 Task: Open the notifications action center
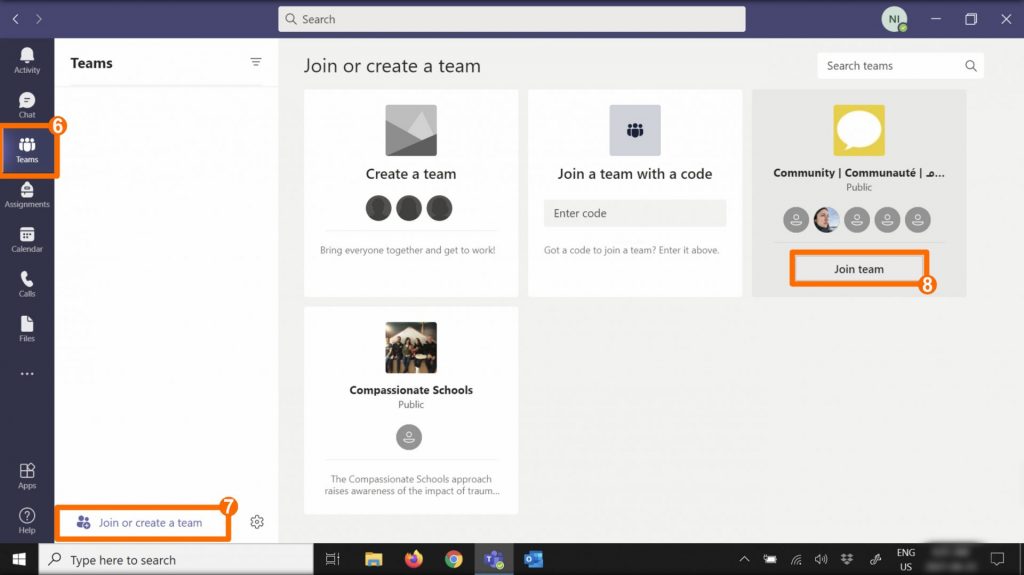pos(997,559)
